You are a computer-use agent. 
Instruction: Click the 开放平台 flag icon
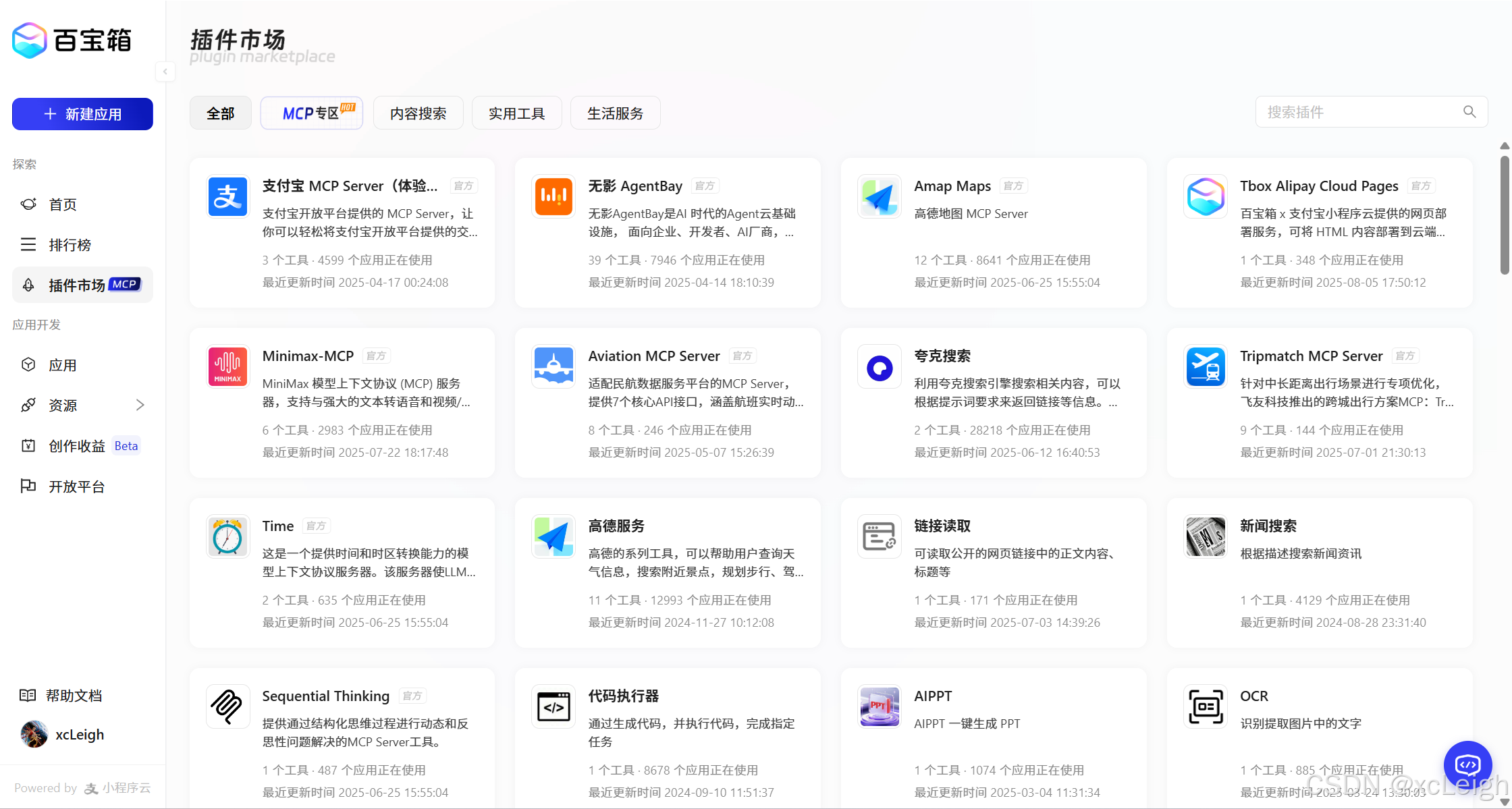(28, 486)
